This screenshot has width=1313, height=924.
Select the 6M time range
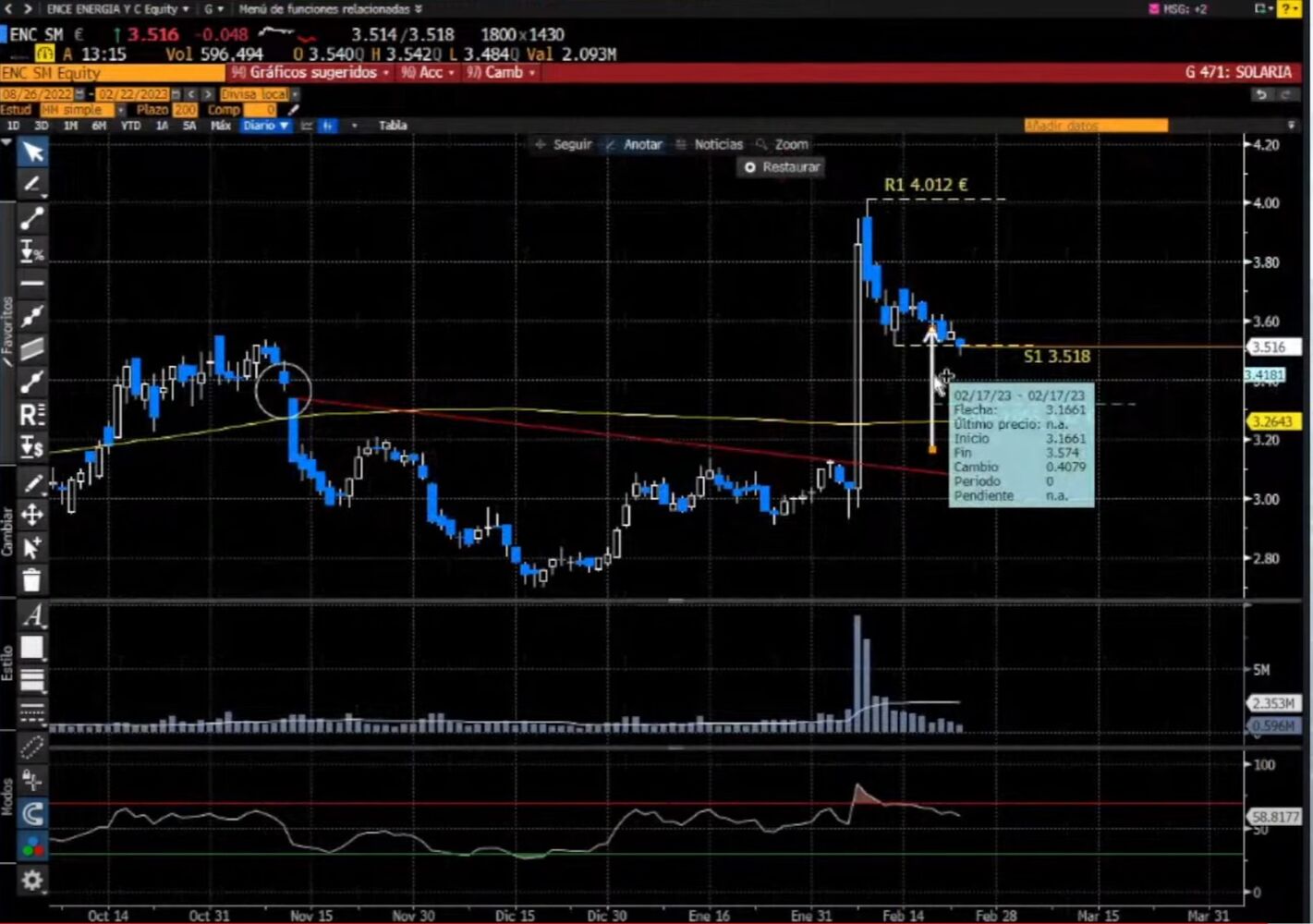pyautogui.click(x=99, y=126)
